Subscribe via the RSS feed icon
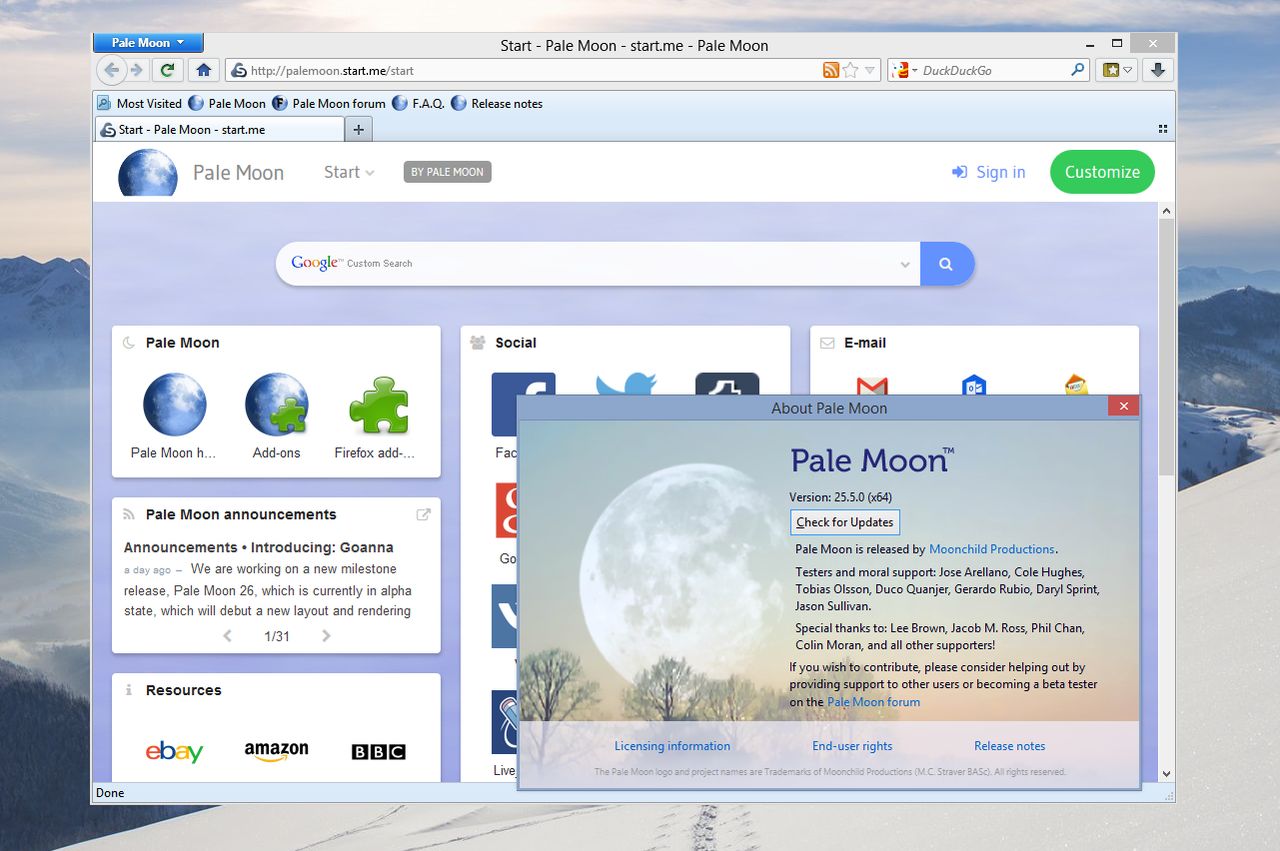Viewport: 1280px width, 851px height. (x=831, y=70)
